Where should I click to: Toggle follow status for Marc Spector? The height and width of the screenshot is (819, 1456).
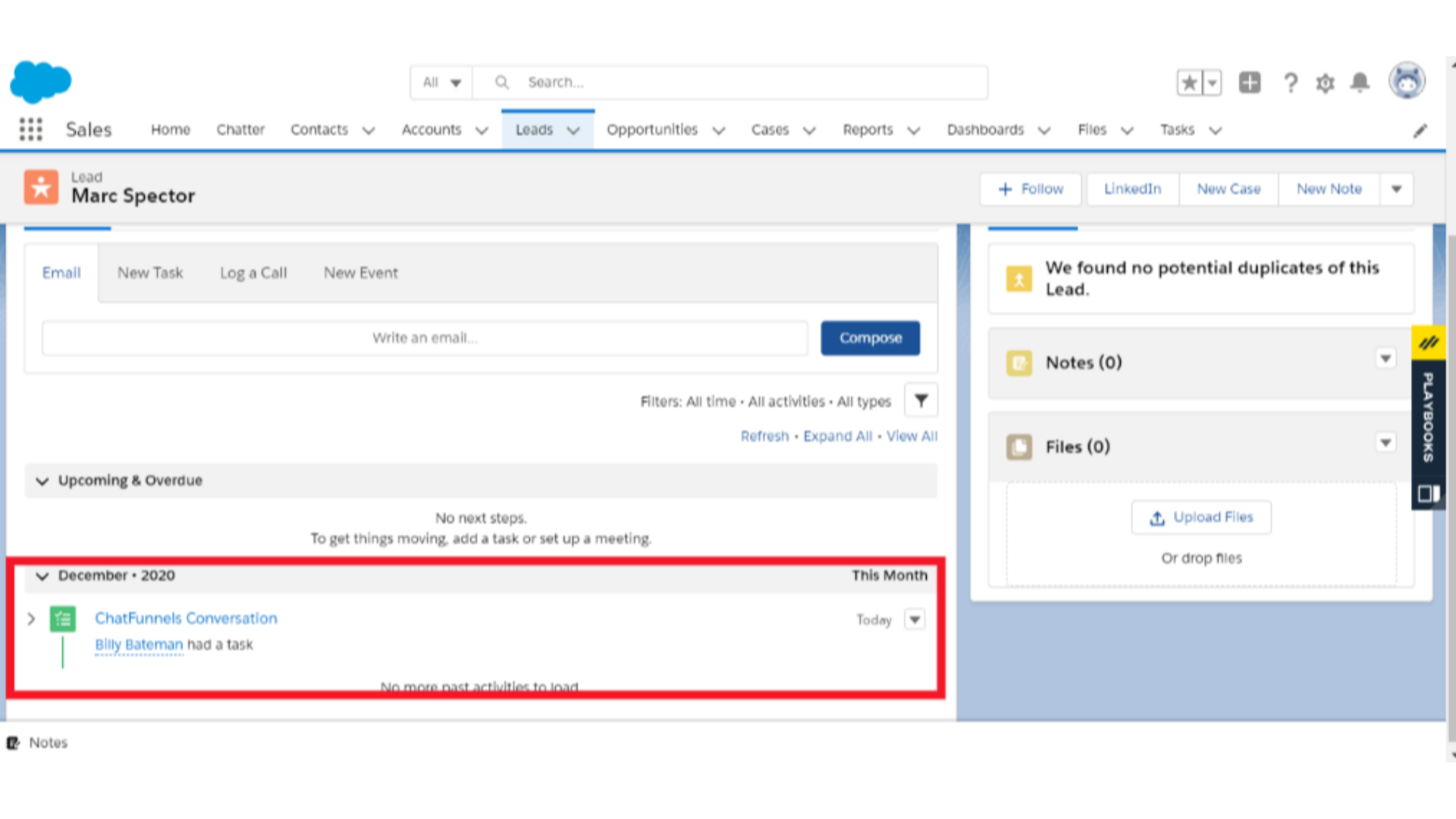(1031, 188)
